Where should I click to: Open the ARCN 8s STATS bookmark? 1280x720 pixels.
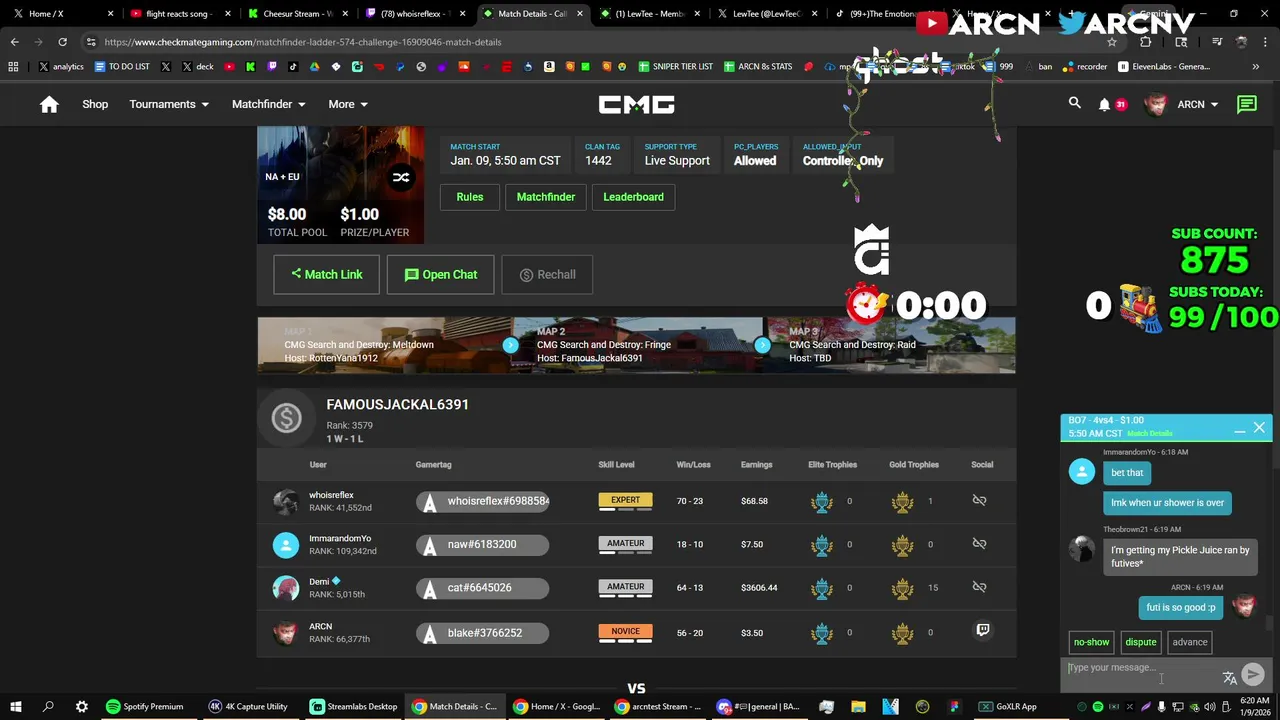click(x=757, y=67)
